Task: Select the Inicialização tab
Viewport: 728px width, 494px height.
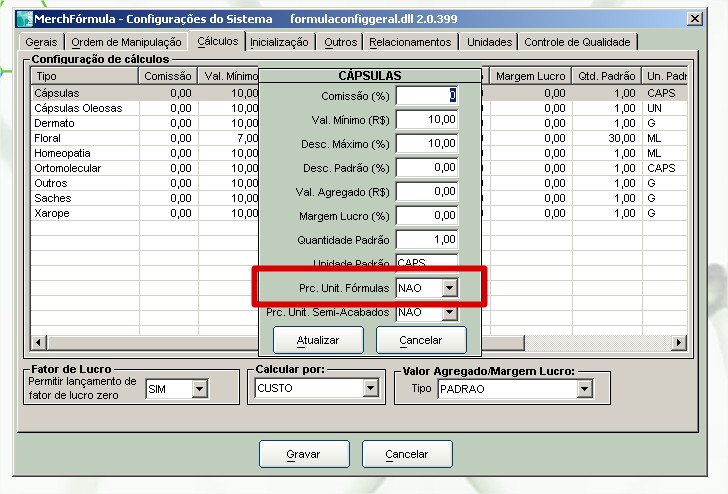Action: click(279, 42)
